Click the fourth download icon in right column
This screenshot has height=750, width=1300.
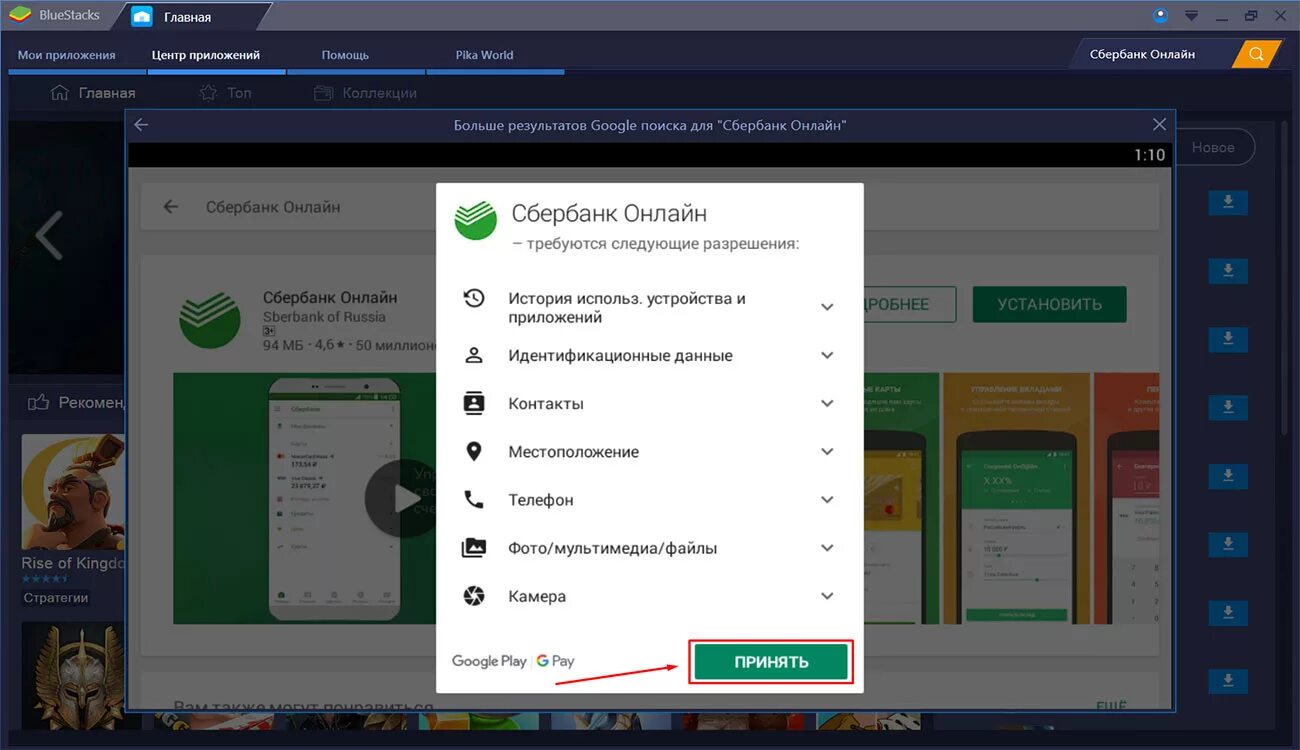tap(1228, 408)
